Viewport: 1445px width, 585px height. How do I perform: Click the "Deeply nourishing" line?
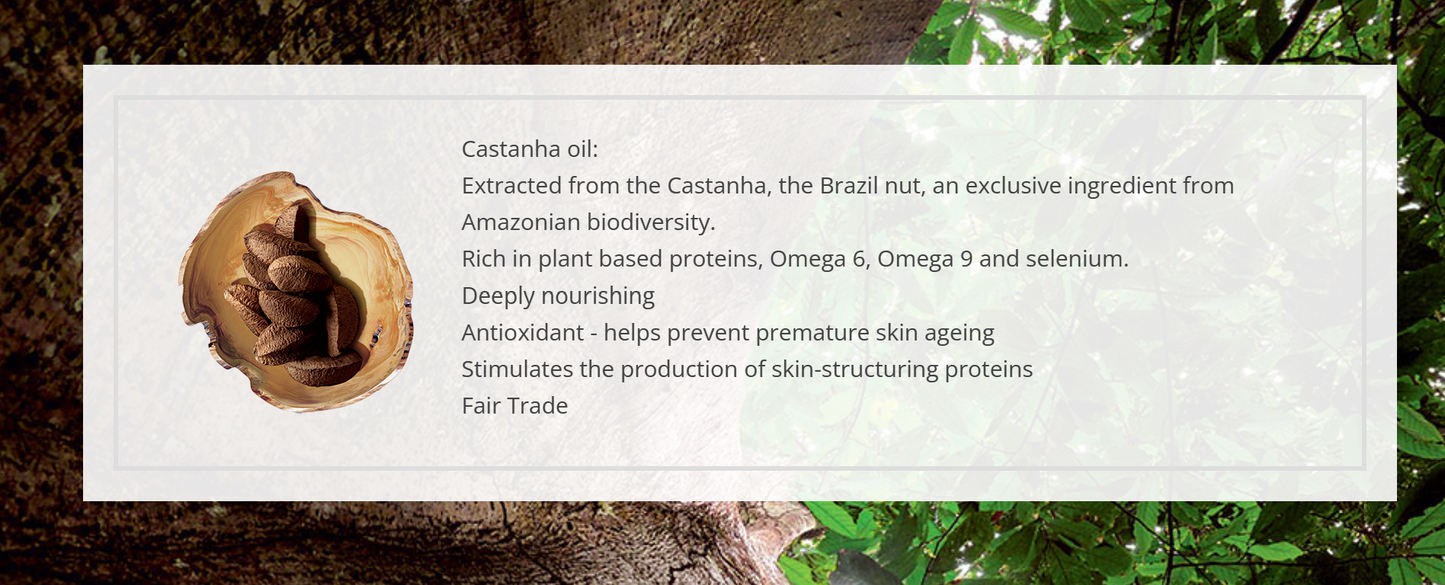point(558,296)
